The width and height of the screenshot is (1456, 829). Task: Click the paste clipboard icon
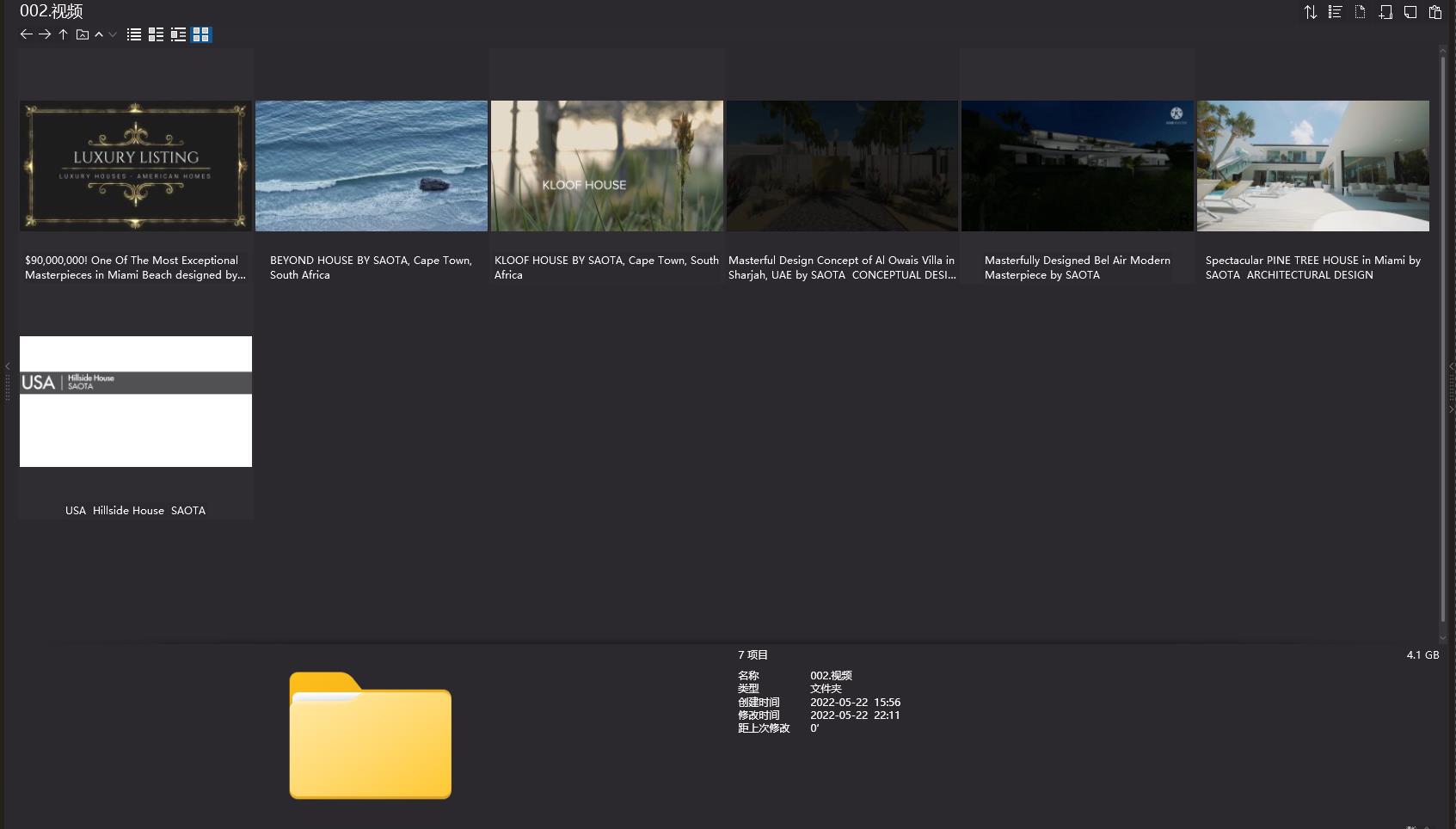tap(1435, 12)
